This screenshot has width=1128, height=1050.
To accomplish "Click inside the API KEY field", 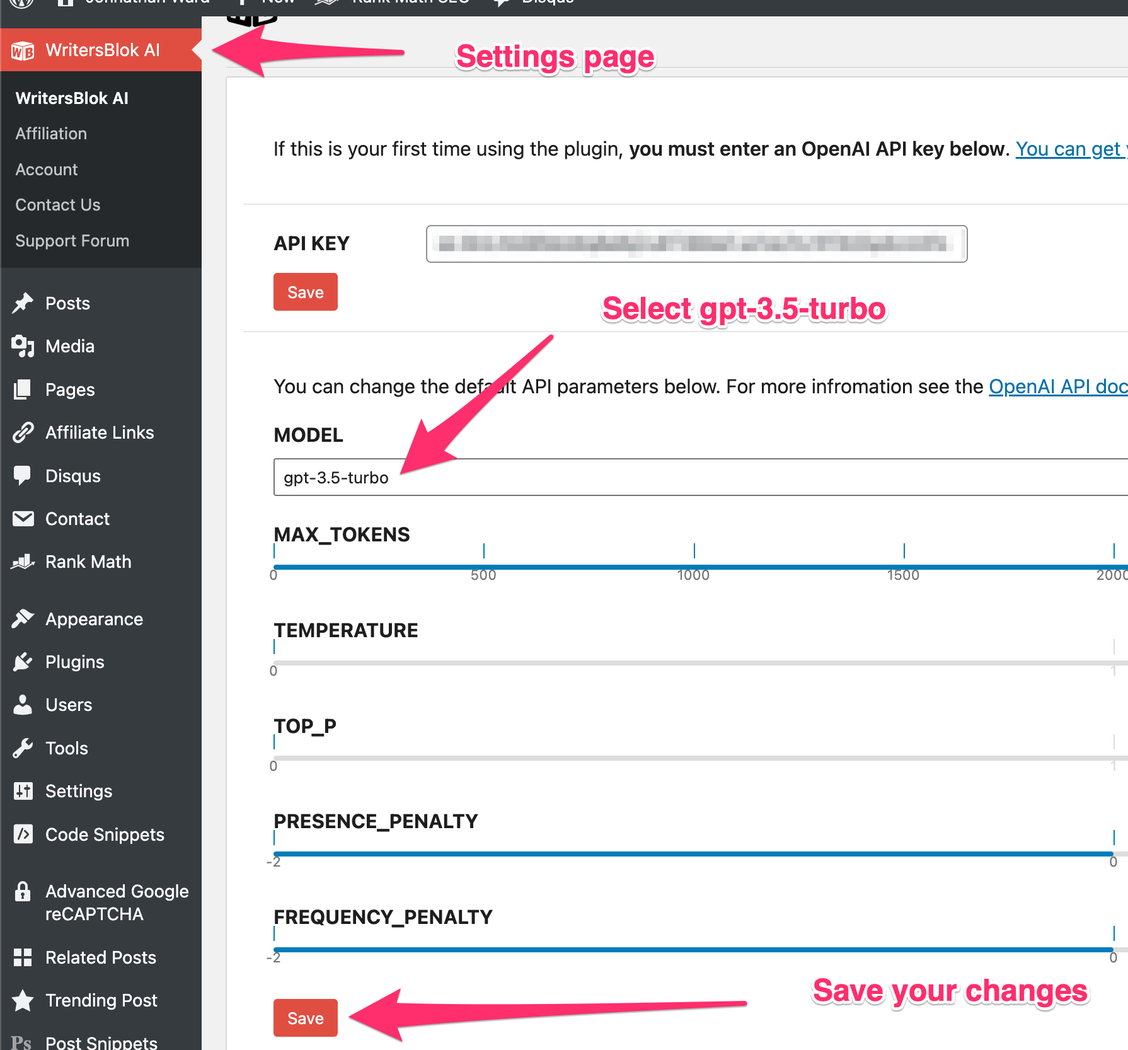I will coord(697,243).
